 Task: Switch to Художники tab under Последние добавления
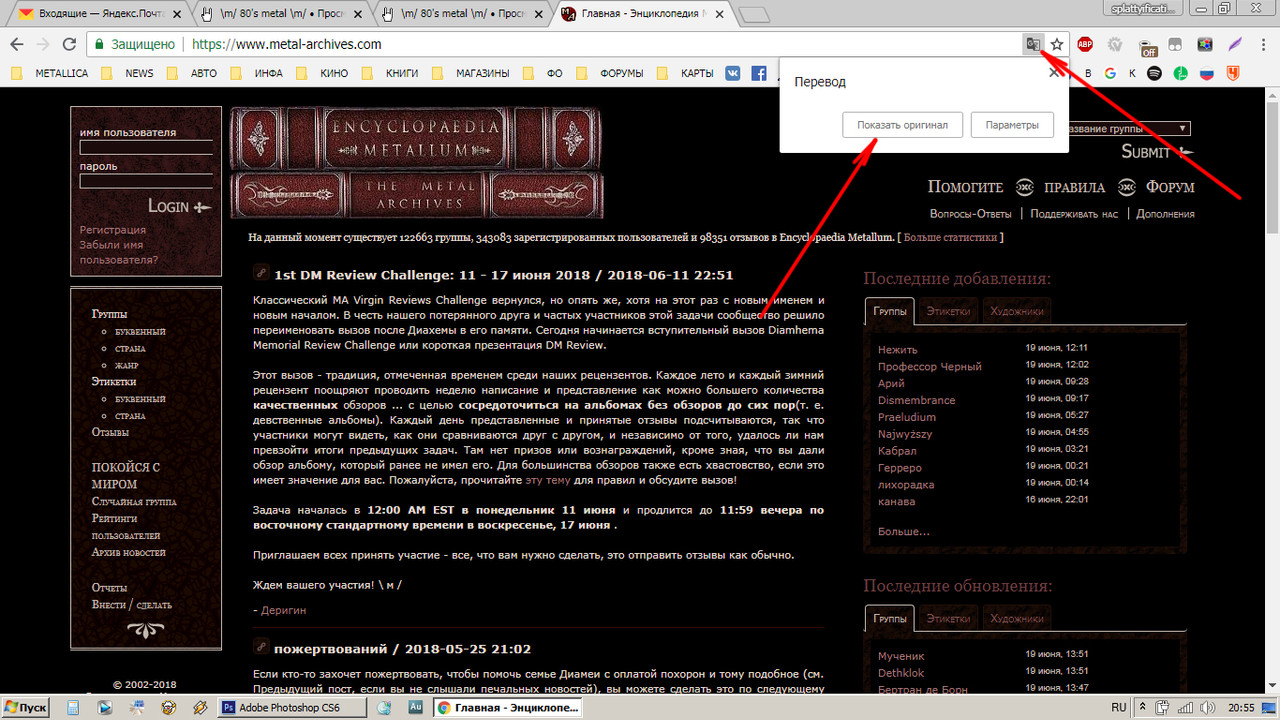point(1017,311)
